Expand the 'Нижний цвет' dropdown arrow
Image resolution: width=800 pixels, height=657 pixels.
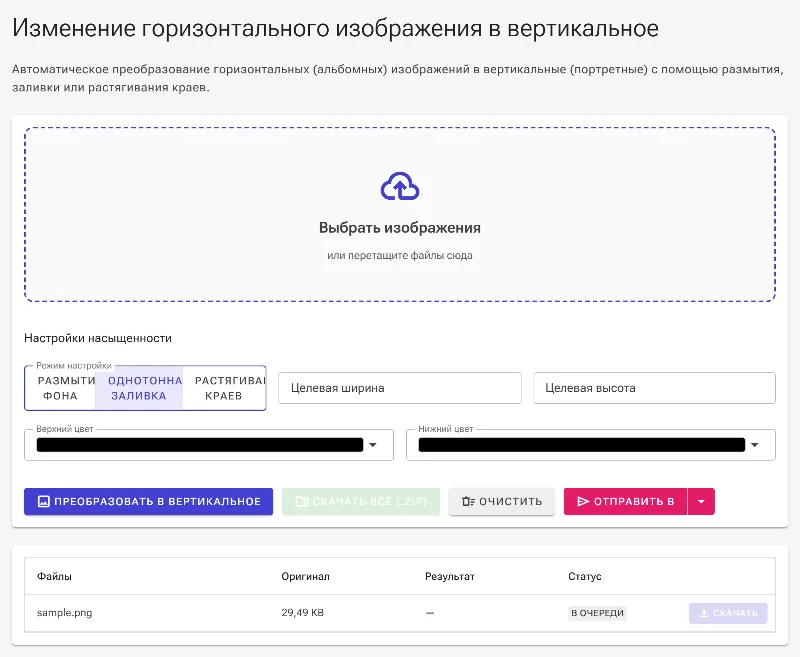(x=755, y=445)
